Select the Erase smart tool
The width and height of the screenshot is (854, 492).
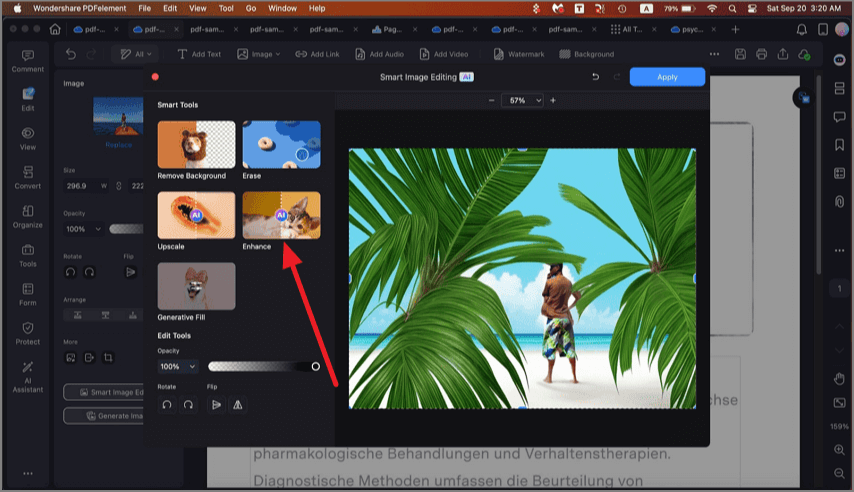[x=282, y=150]
